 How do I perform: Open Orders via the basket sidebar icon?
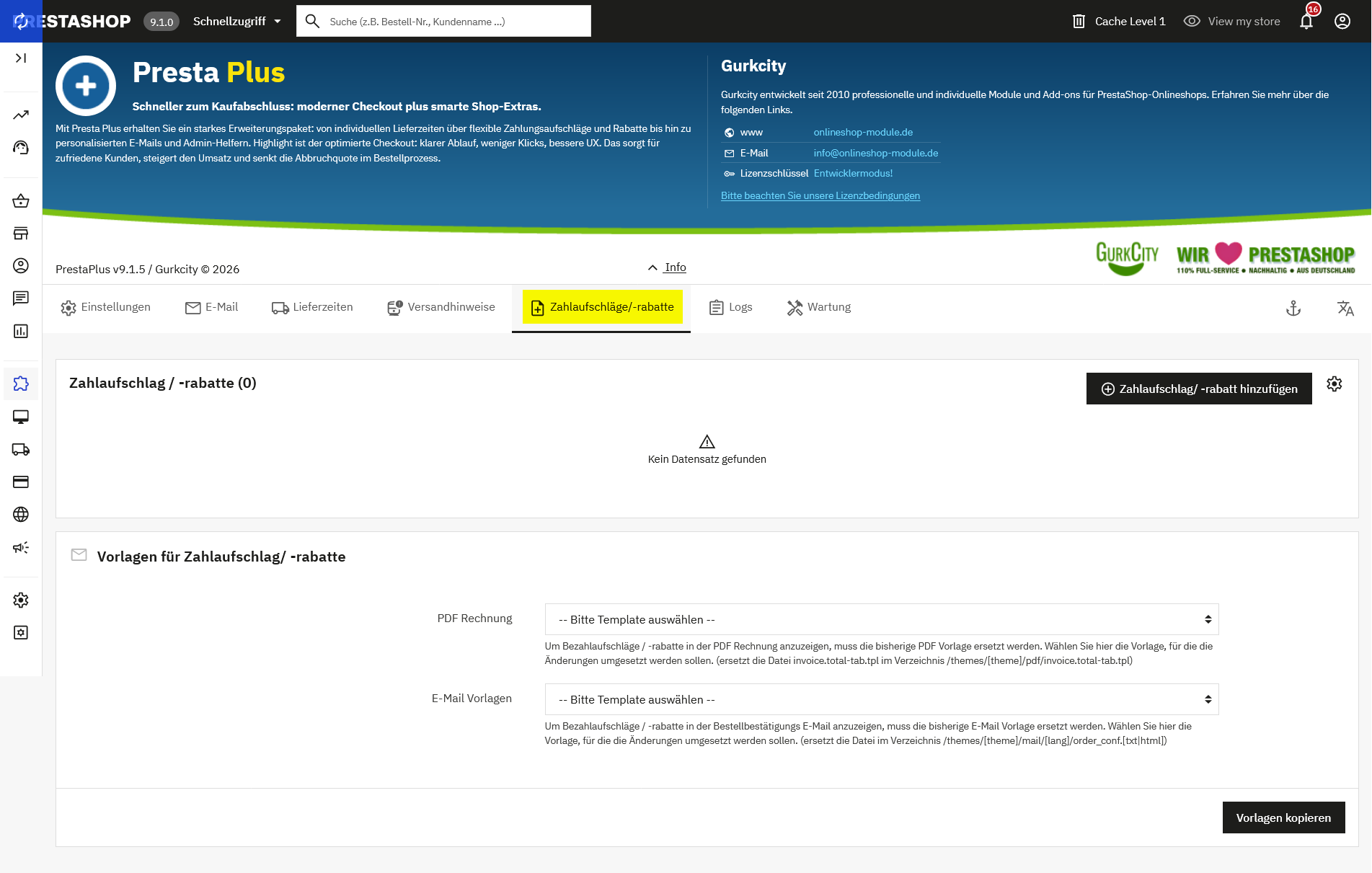pyautogui.click(x=21, y=201)
